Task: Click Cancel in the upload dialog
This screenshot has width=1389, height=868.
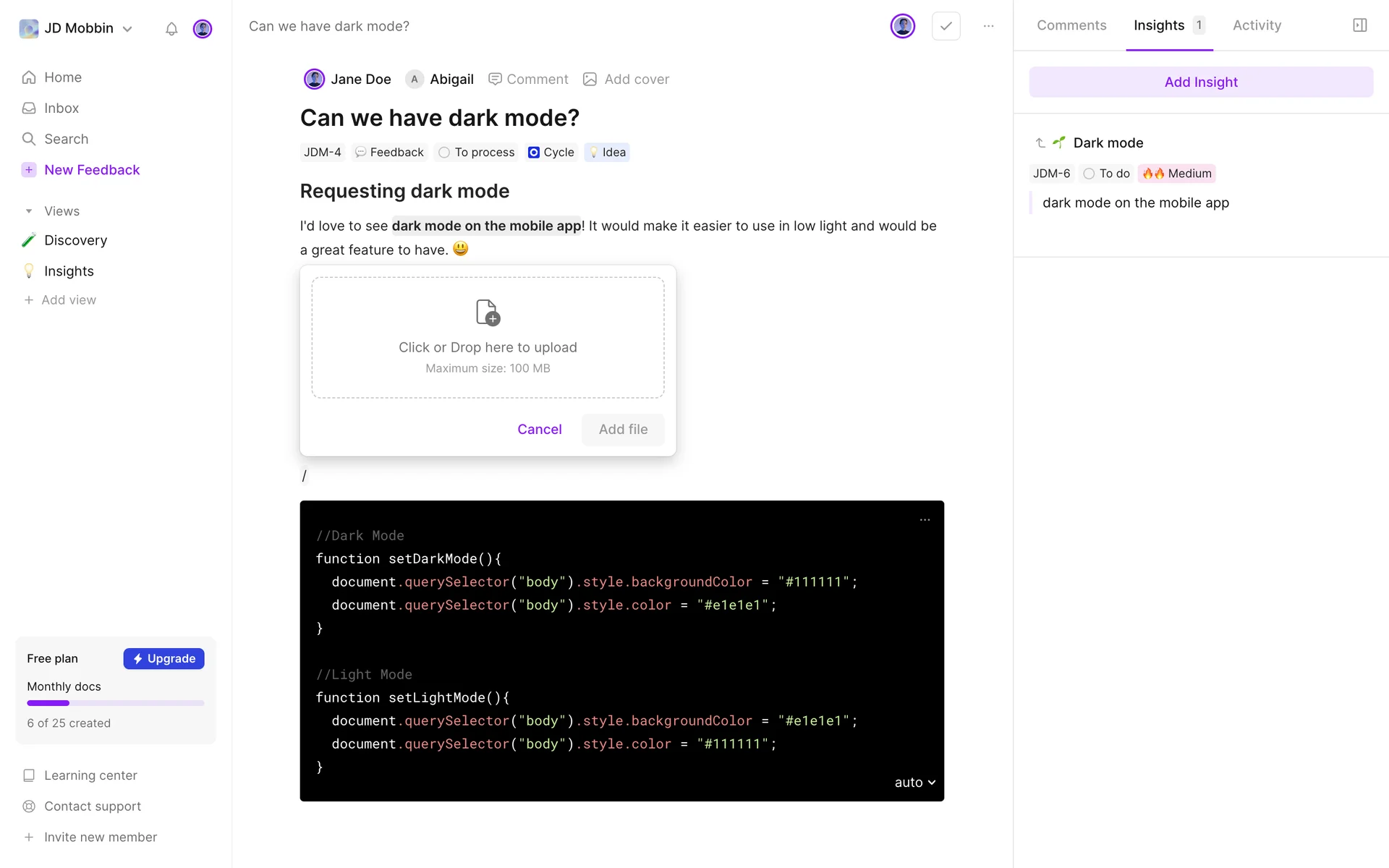Action: (x=539, y=430)
